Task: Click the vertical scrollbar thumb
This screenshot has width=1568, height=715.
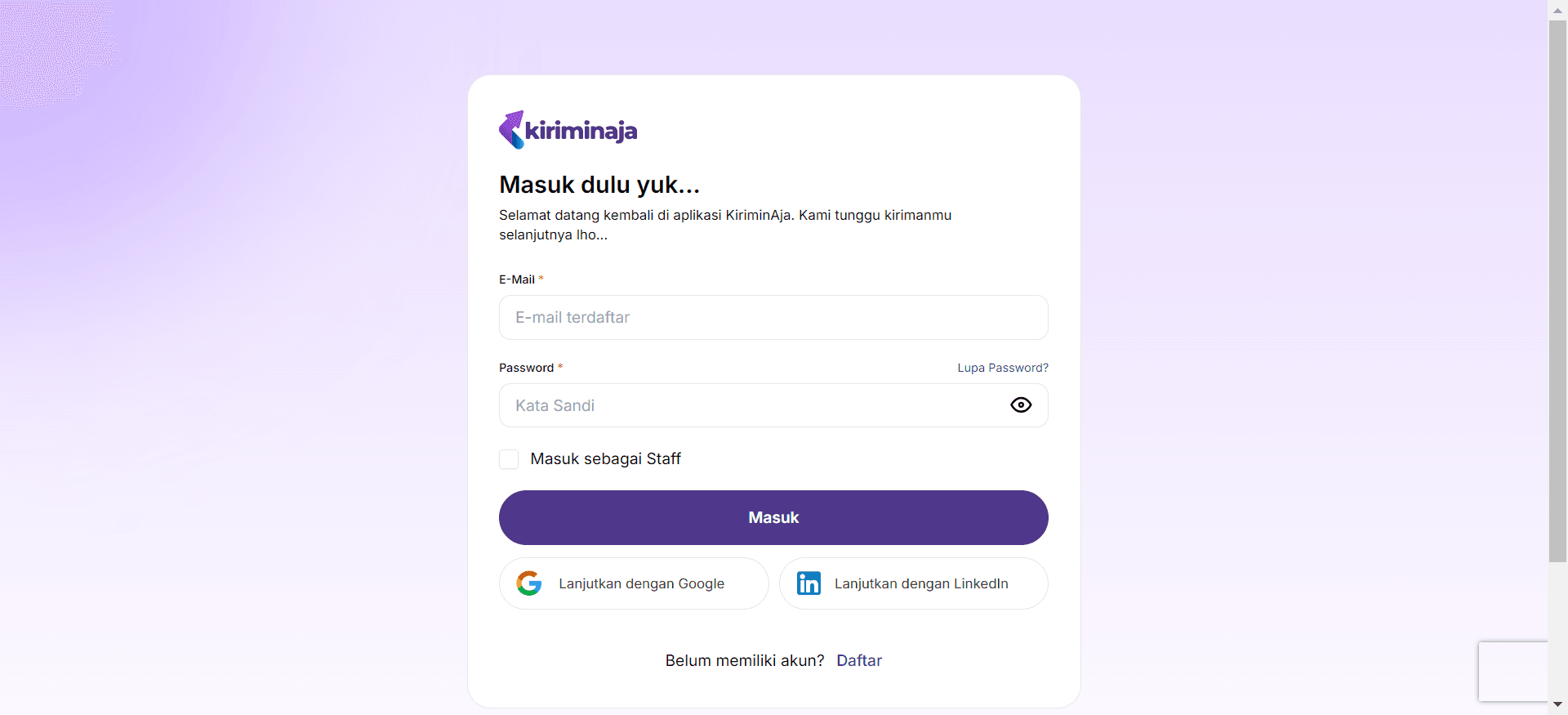Action: pos(1557,290)
